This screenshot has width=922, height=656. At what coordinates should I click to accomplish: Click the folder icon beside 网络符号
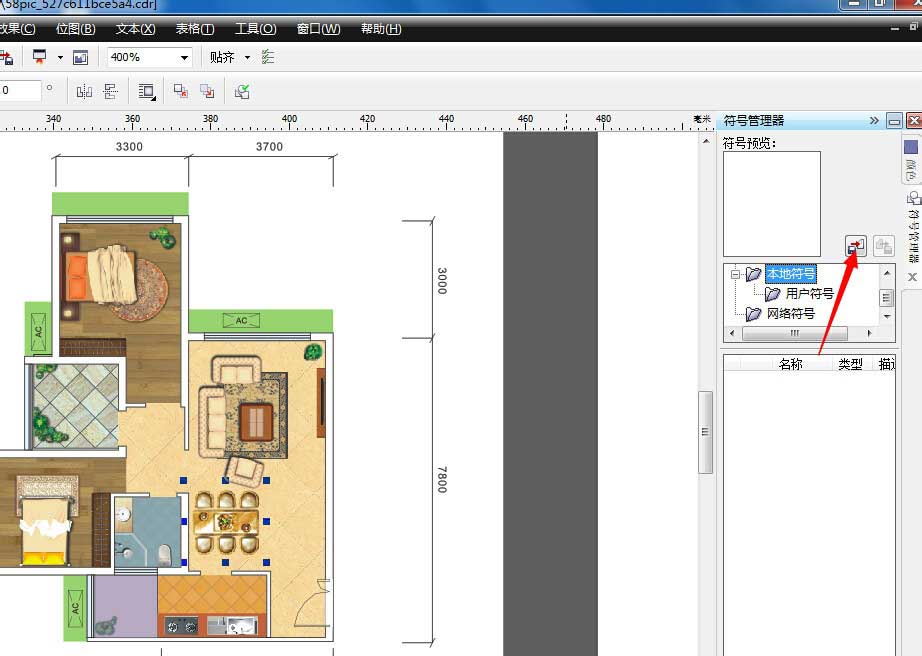pyautogui.click(x=753, y=314)
